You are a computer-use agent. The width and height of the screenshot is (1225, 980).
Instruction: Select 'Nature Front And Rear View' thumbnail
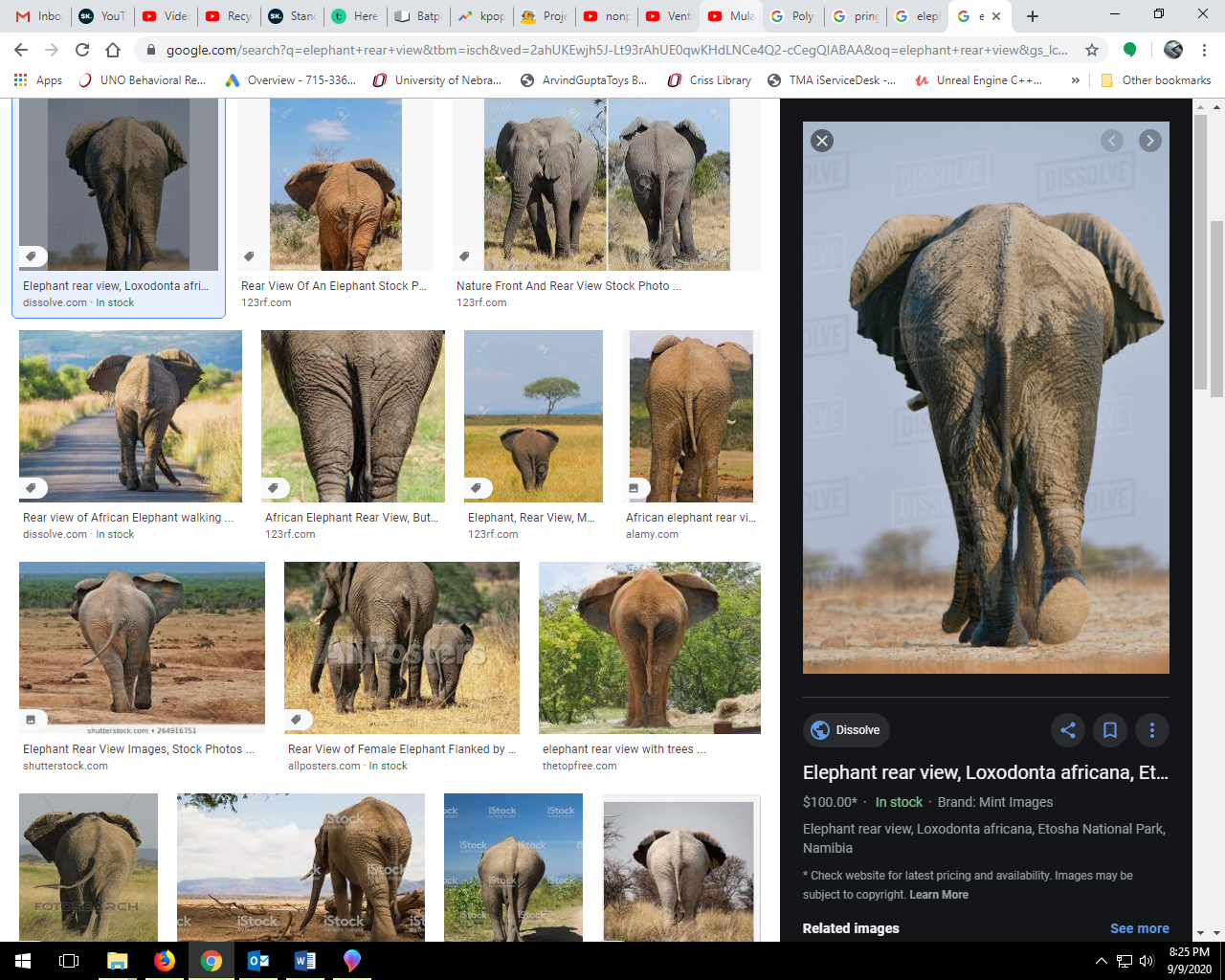(x=607, y=185)
